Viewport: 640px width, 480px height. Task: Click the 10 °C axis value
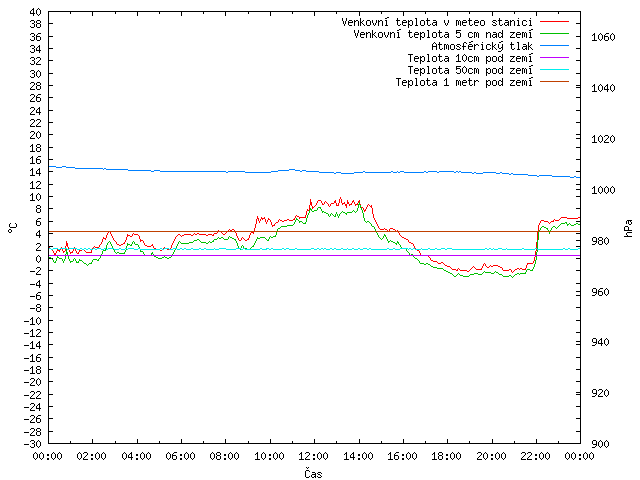pyautogui.click(x=36, y=197)
